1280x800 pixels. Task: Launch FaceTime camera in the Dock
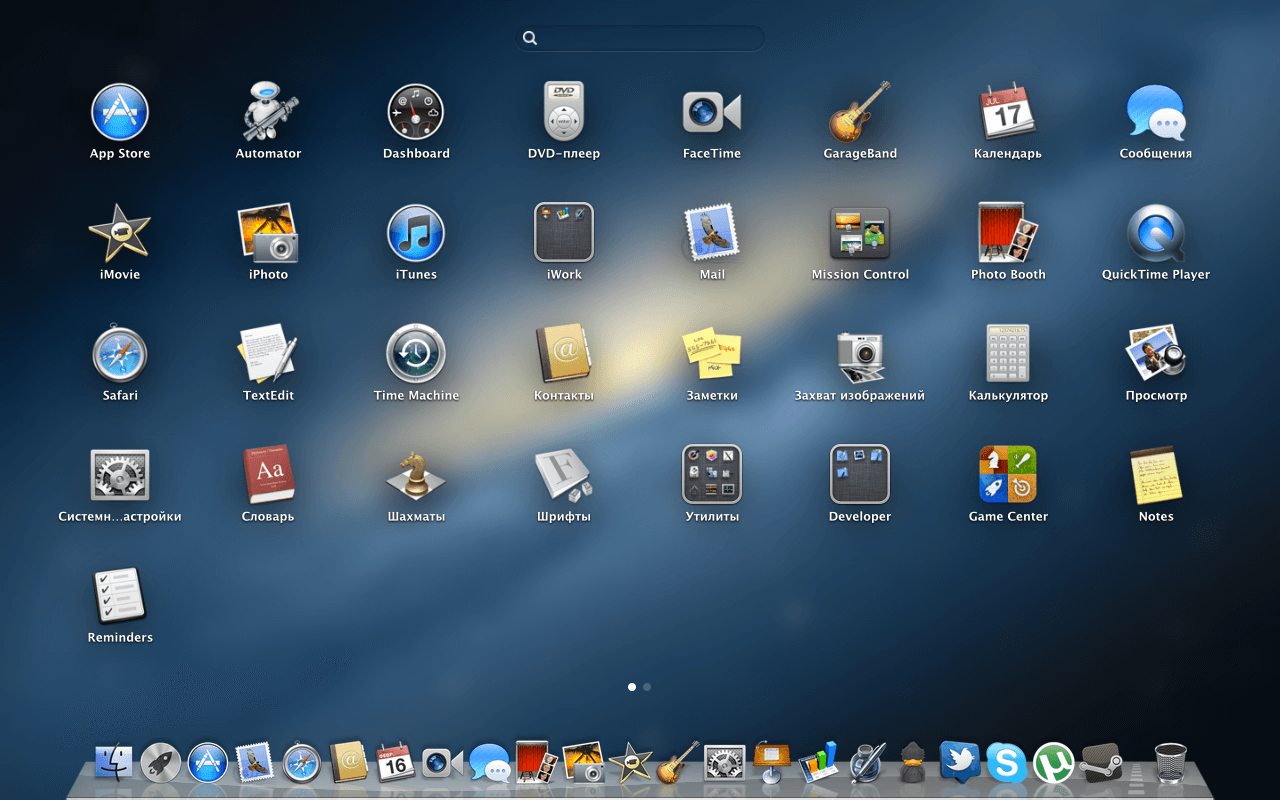442,763
